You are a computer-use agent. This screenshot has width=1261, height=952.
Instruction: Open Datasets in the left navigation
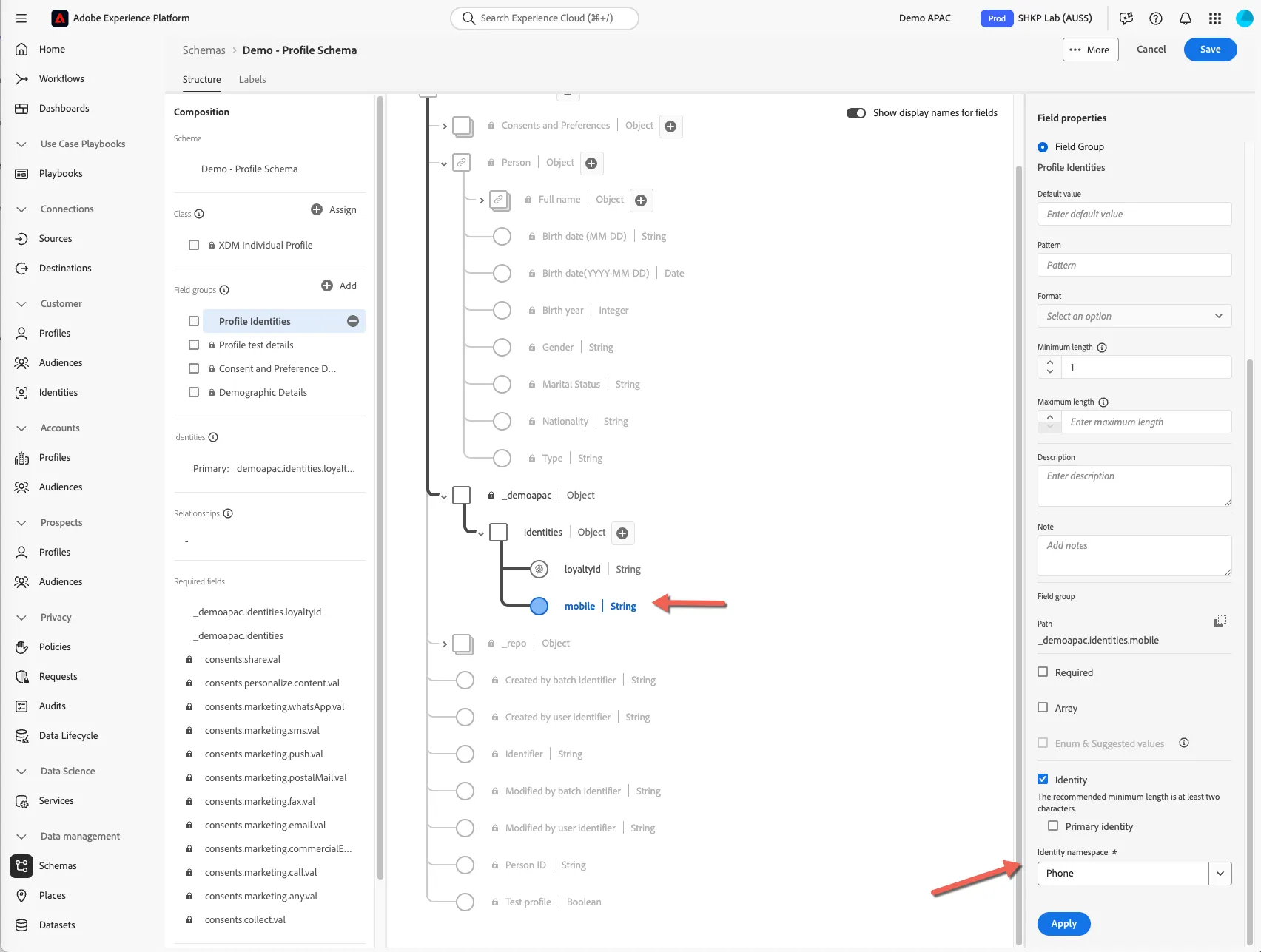[x=57, y=925]
